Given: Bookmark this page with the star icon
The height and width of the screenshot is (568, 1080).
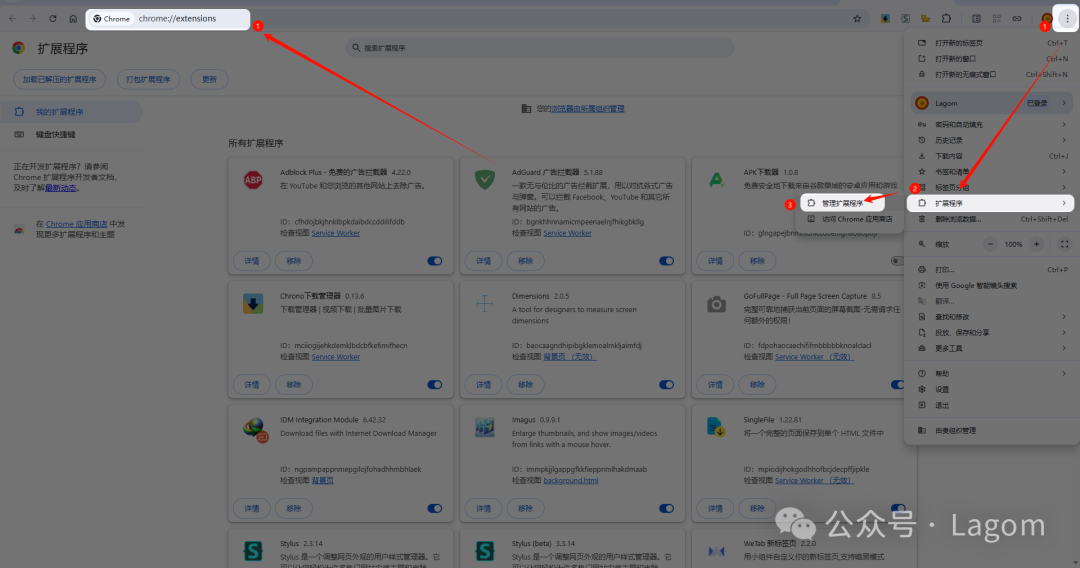Looking at the screenshot, I should [857, 19].
